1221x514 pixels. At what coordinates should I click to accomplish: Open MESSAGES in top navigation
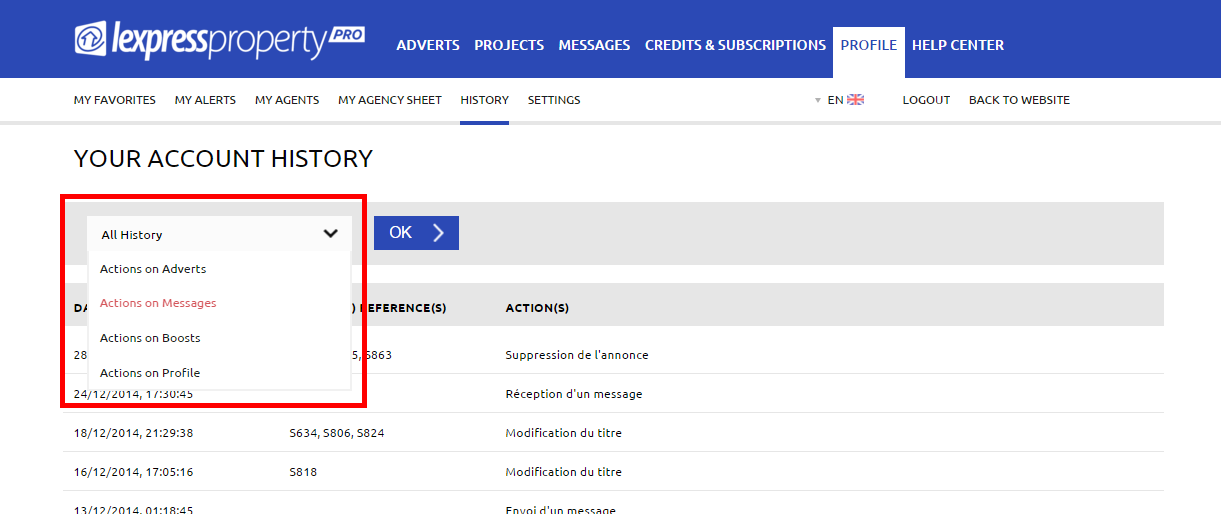[x=594, y=45]
